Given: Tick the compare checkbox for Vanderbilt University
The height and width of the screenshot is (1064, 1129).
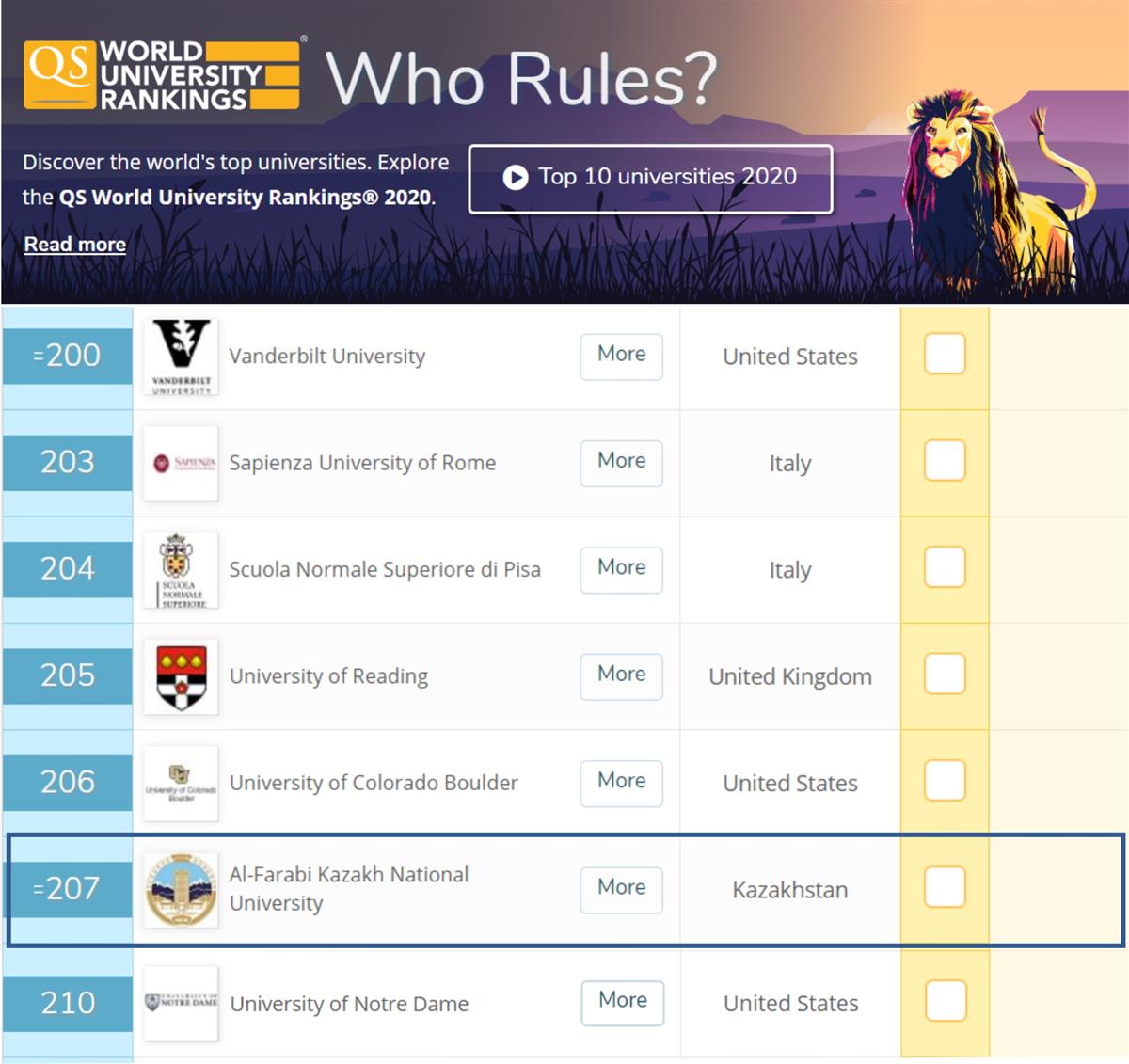Looking at the screenshot, I should click(945, 354).
